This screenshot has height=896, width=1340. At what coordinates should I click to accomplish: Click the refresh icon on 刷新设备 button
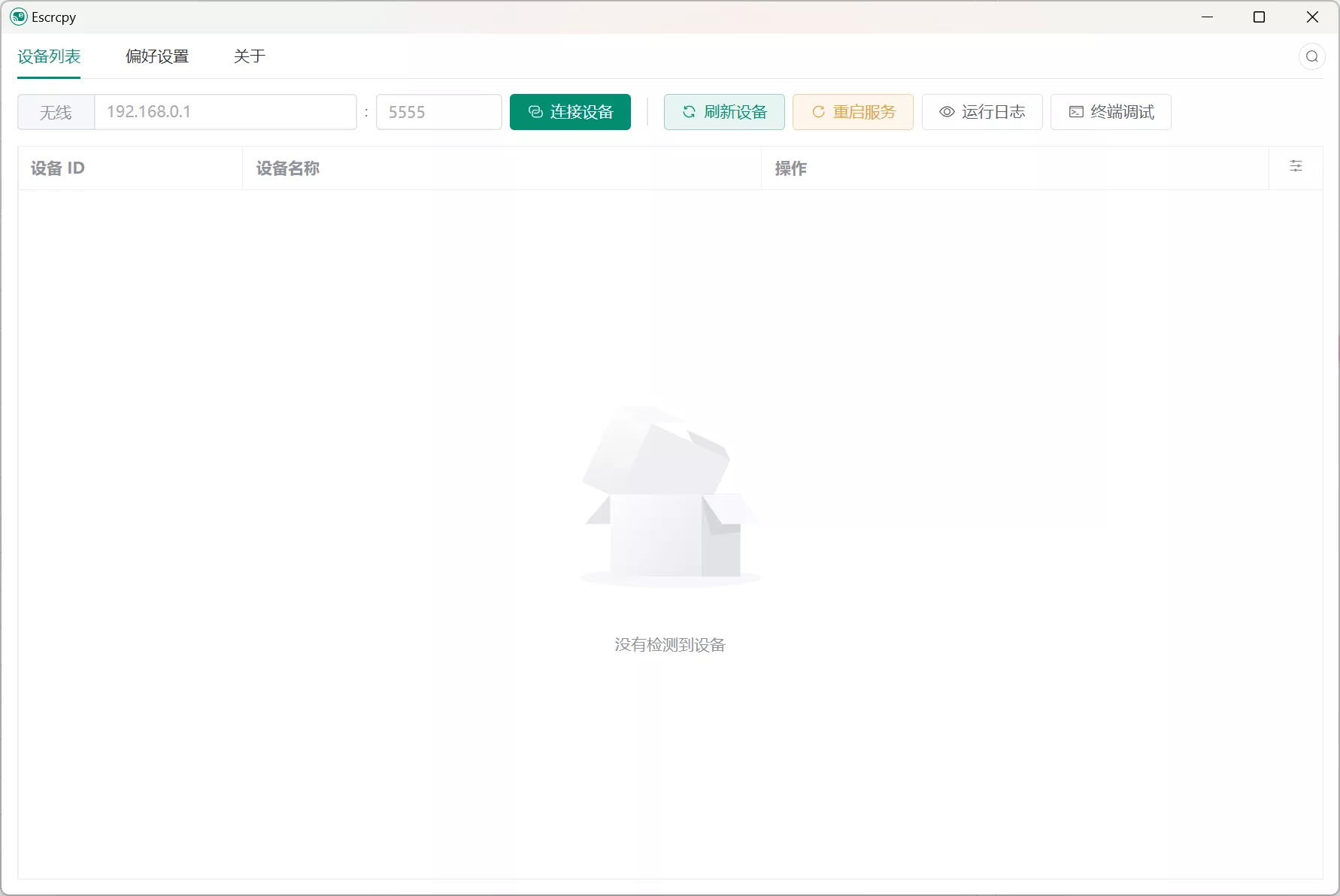point(690,111)
